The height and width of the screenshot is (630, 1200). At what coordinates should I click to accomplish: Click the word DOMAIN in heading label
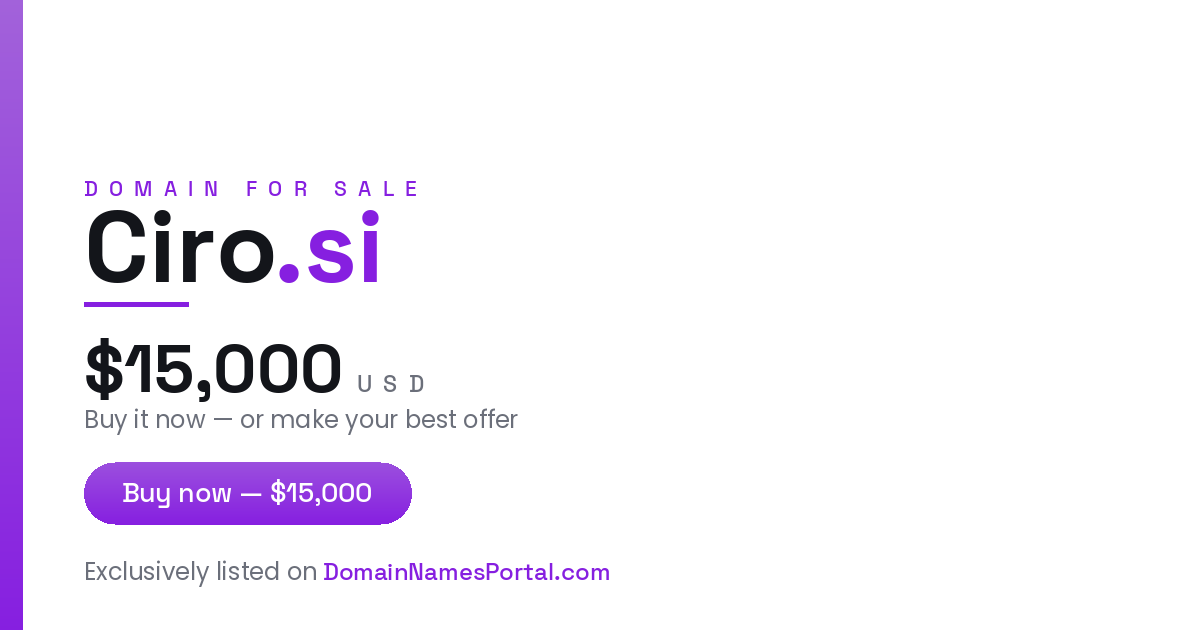[x=152, y=189]
